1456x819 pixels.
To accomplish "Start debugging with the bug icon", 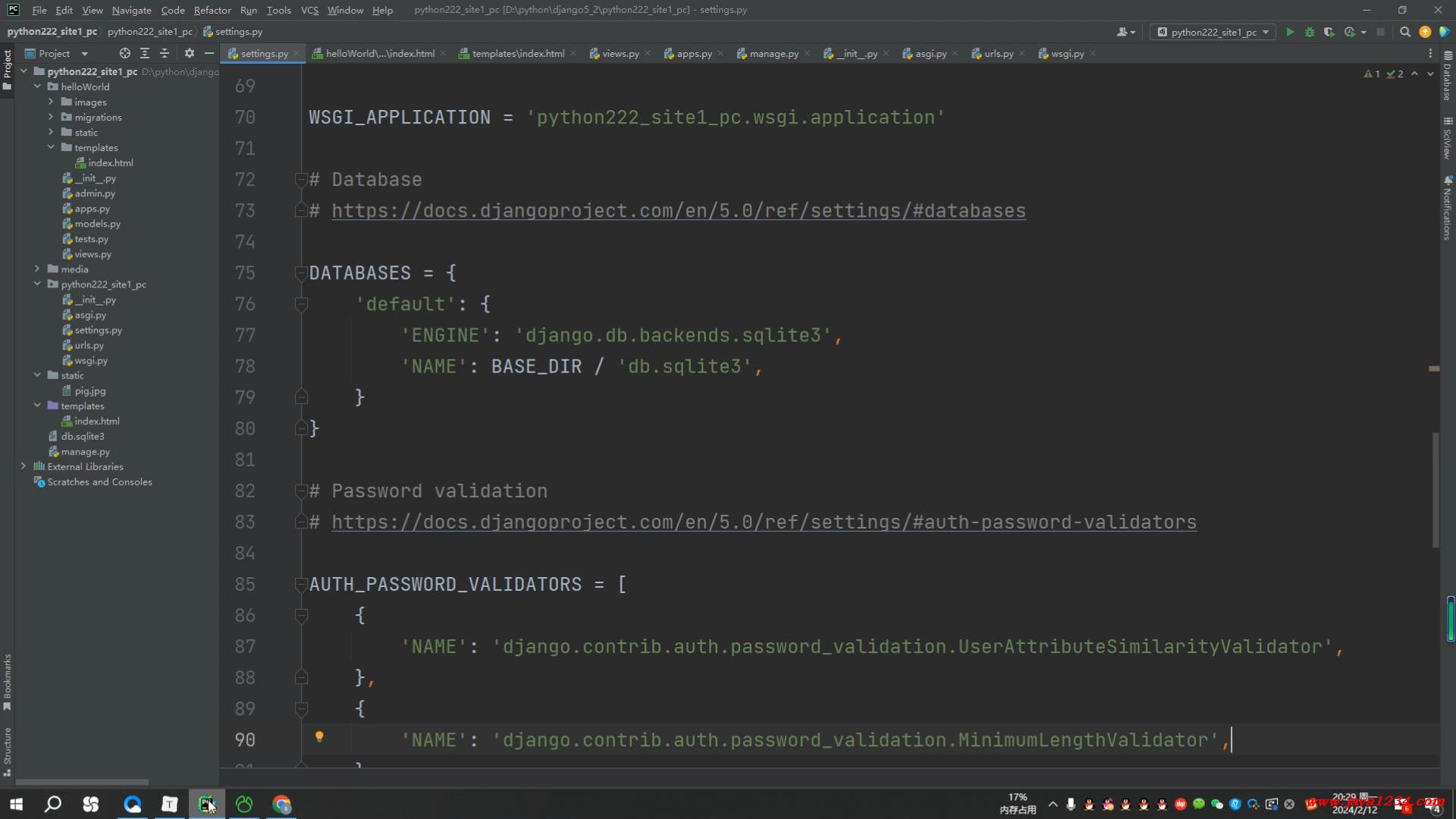I will pyautogui.click(x=1310, y=32).
